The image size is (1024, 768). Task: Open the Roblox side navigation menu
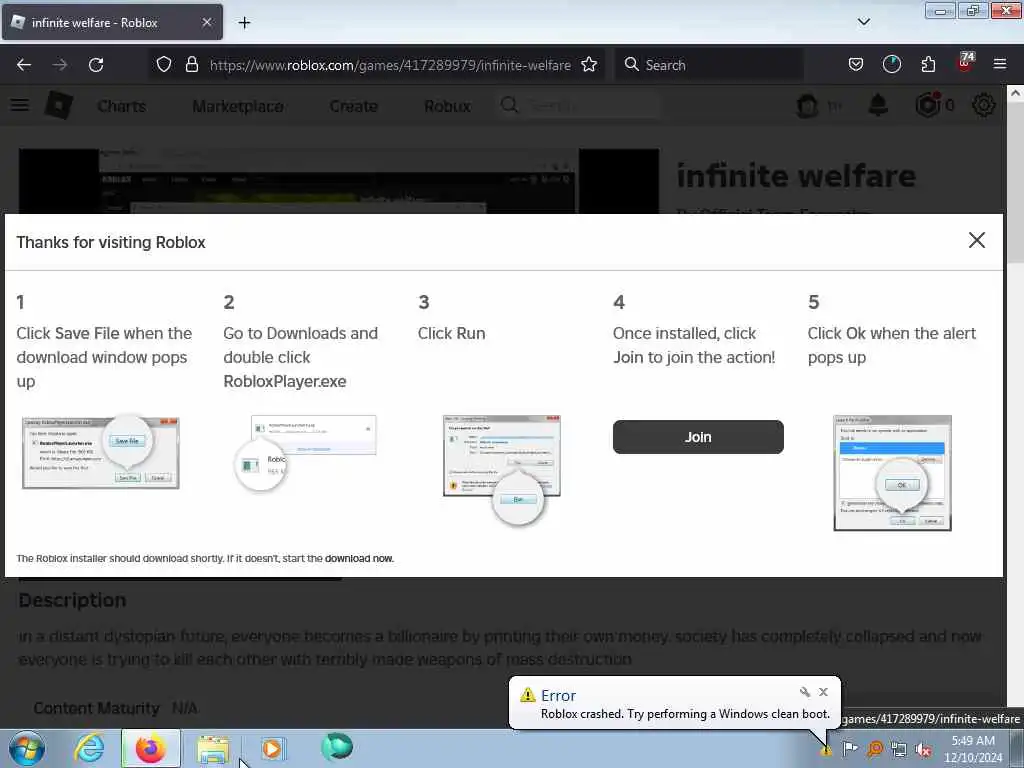coord(20,105)
